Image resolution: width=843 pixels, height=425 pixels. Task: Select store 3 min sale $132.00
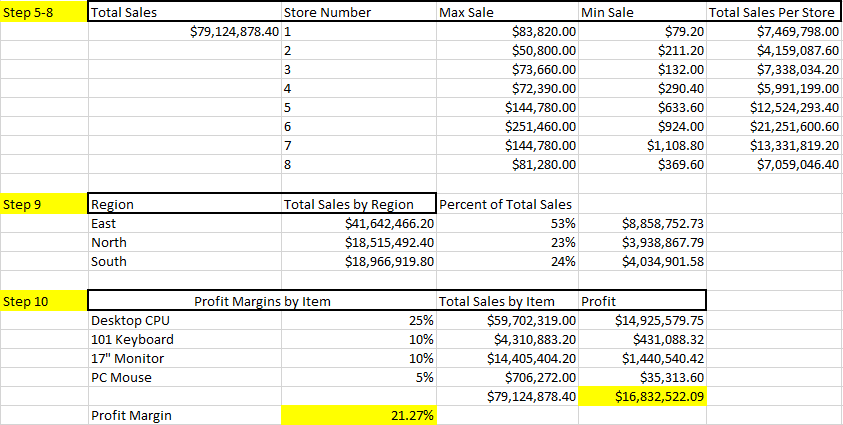click(642, 69)
